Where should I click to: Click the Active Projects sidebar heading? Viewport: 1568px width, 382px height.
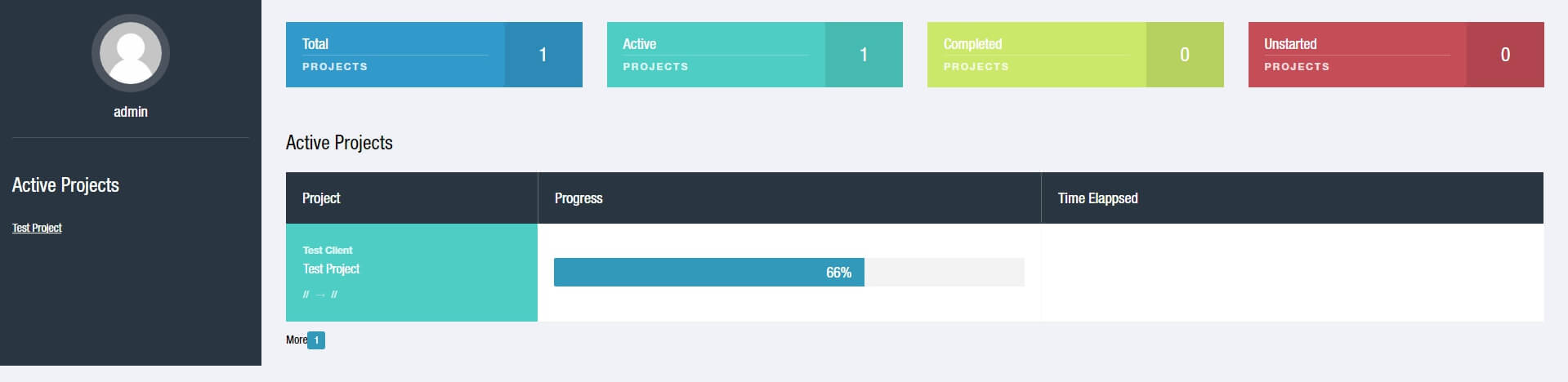click(65, 185)
